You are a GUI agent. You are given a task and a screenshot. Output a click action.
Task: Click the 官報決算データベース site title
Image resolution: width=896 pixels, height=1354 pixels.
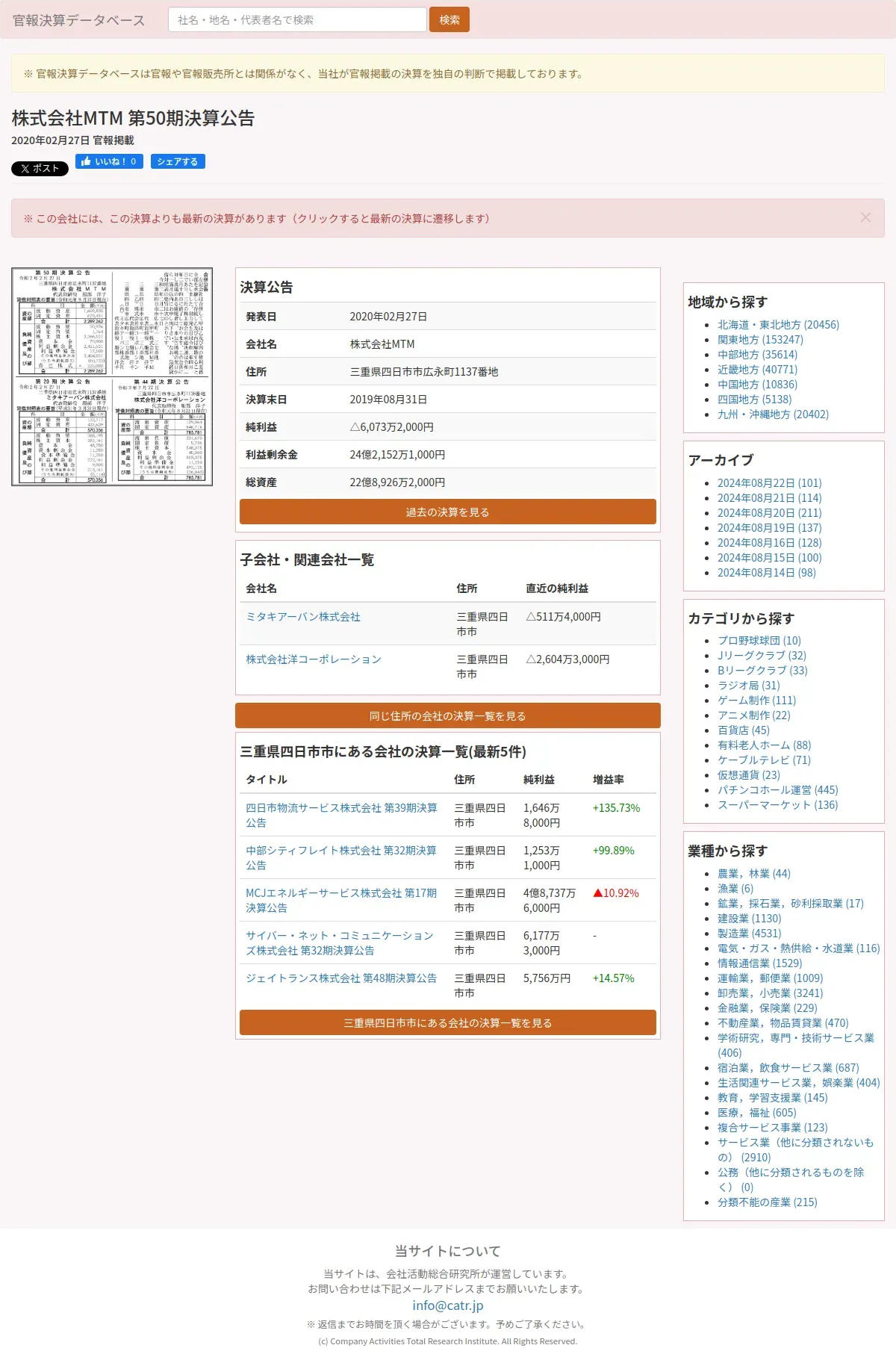tap(78, 20)
